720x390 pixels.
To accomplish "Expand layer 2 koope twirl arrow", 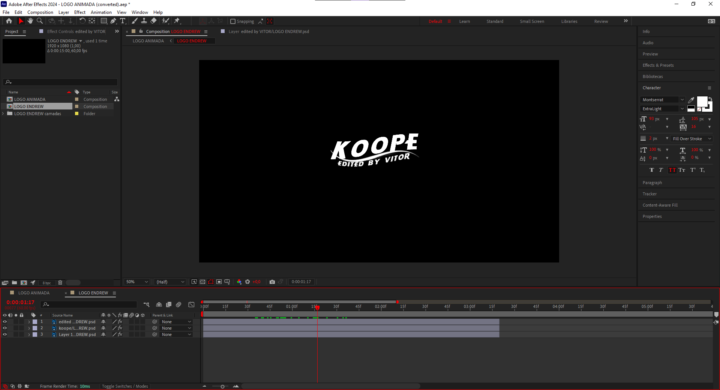I will [29, 328].
